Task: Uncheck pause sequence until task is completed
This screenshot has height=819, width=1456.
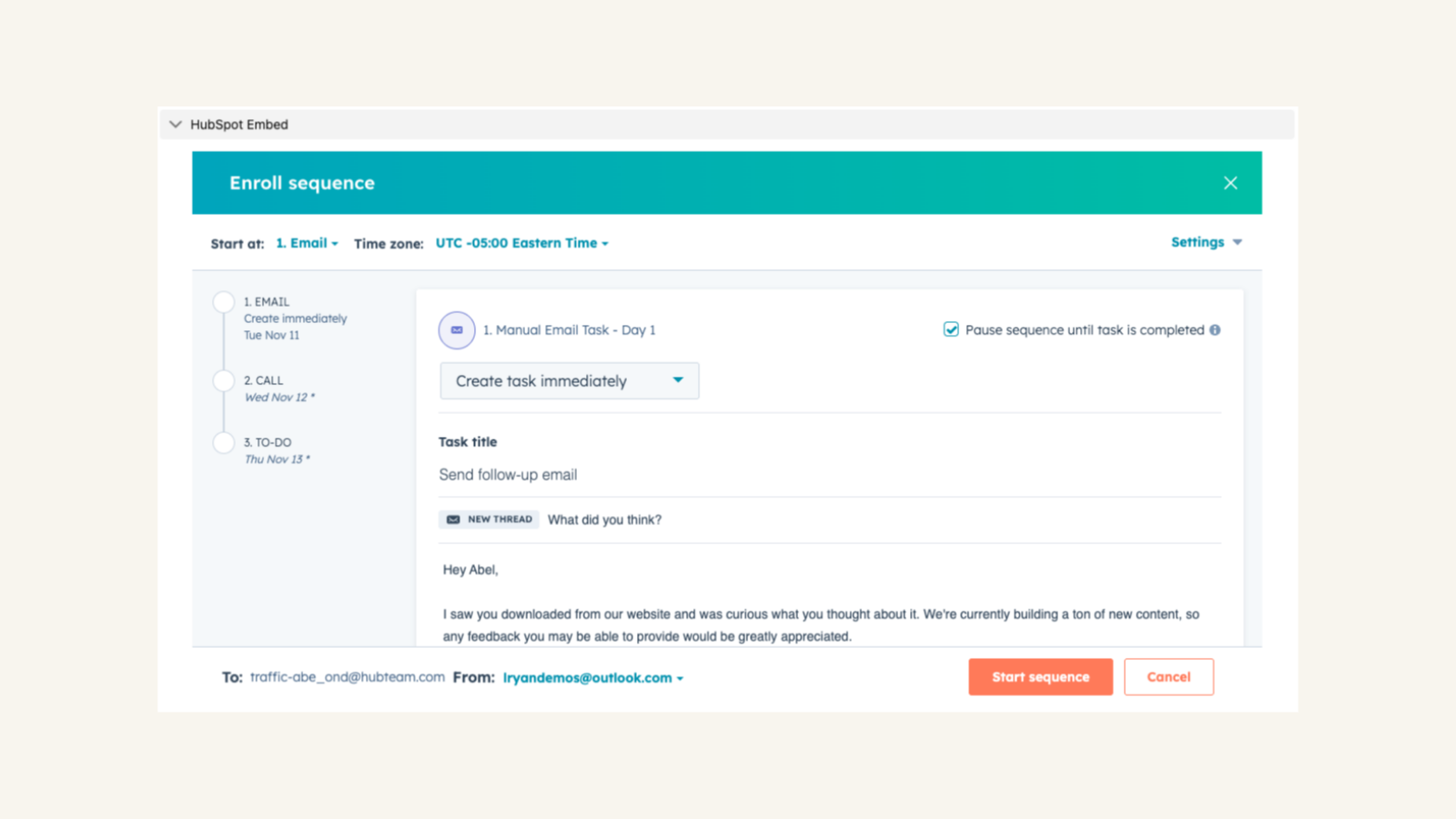Action: (950, 329)
